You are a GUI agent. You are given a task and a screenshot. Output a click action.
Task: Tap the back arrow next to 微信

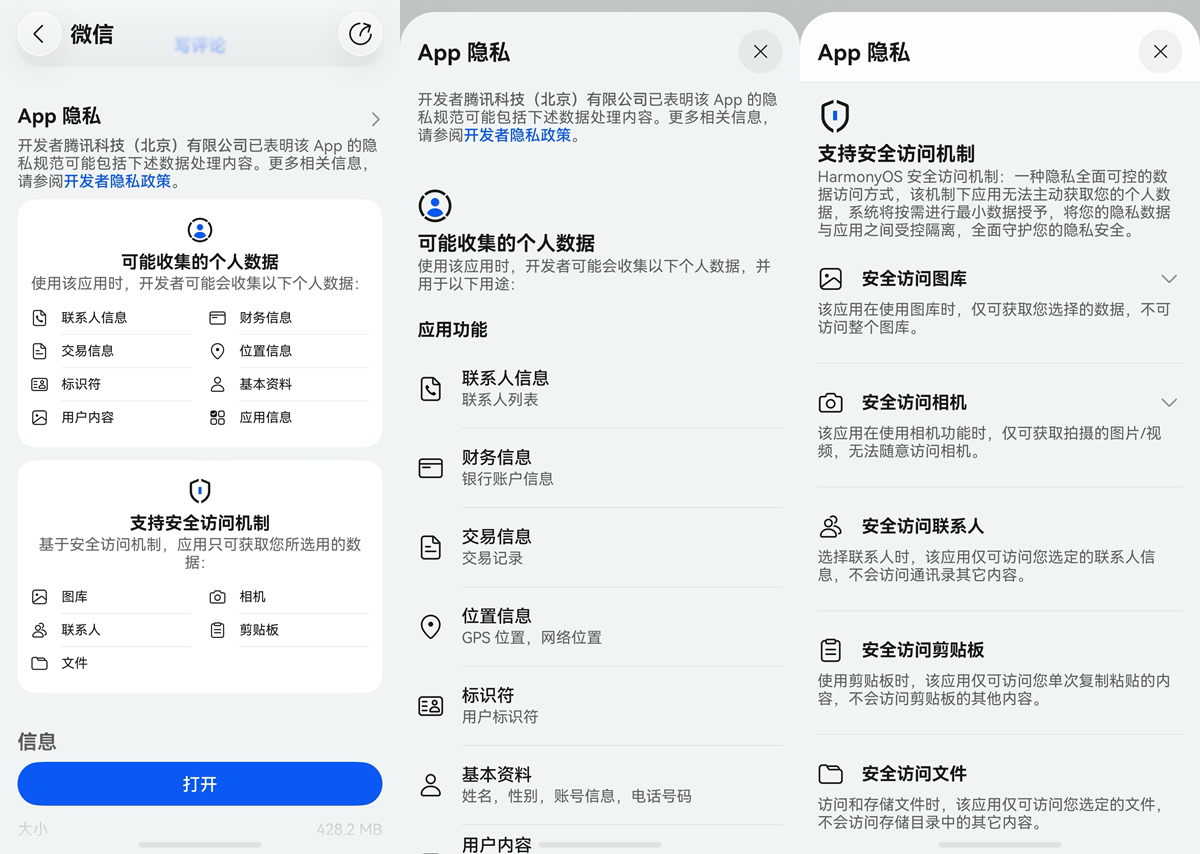pyautogui.click(x=39, y=34)
